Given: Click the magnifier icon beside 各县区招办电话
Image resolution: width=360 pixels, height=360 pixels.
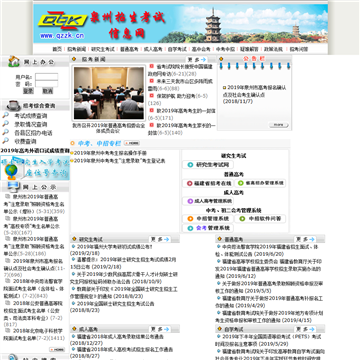Looking at the screenshot, I should point(6,132).
